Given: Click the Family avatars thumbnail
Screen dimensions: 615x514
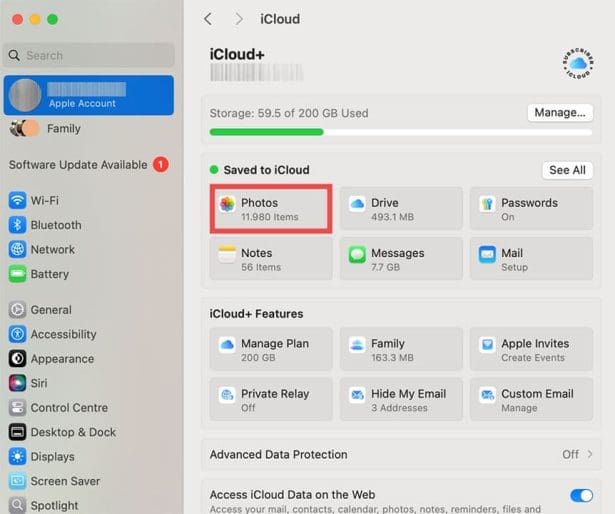Looking at the screenshot, I should 24,129.
